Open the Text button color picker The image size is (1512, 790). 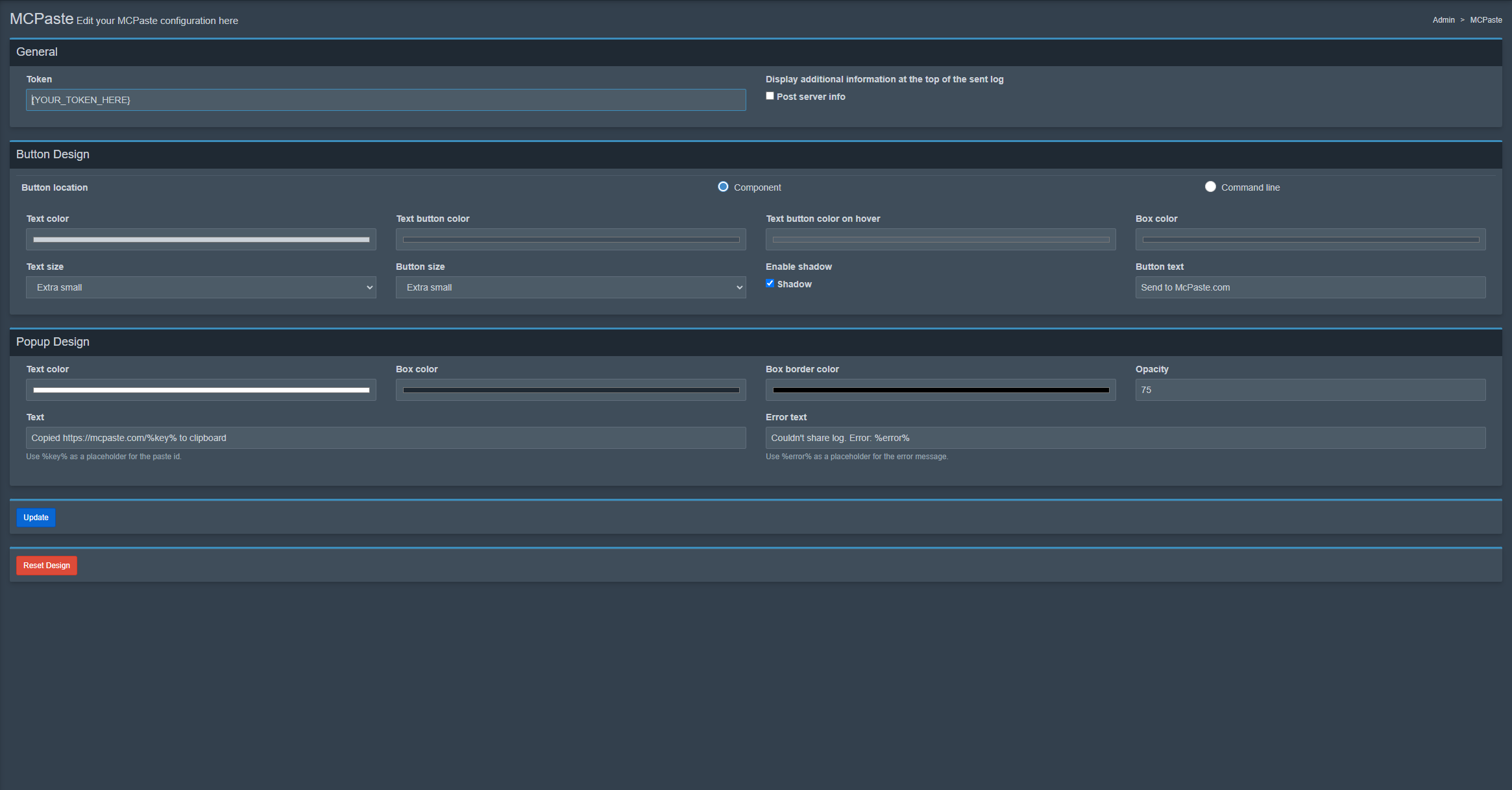point(570,239)
